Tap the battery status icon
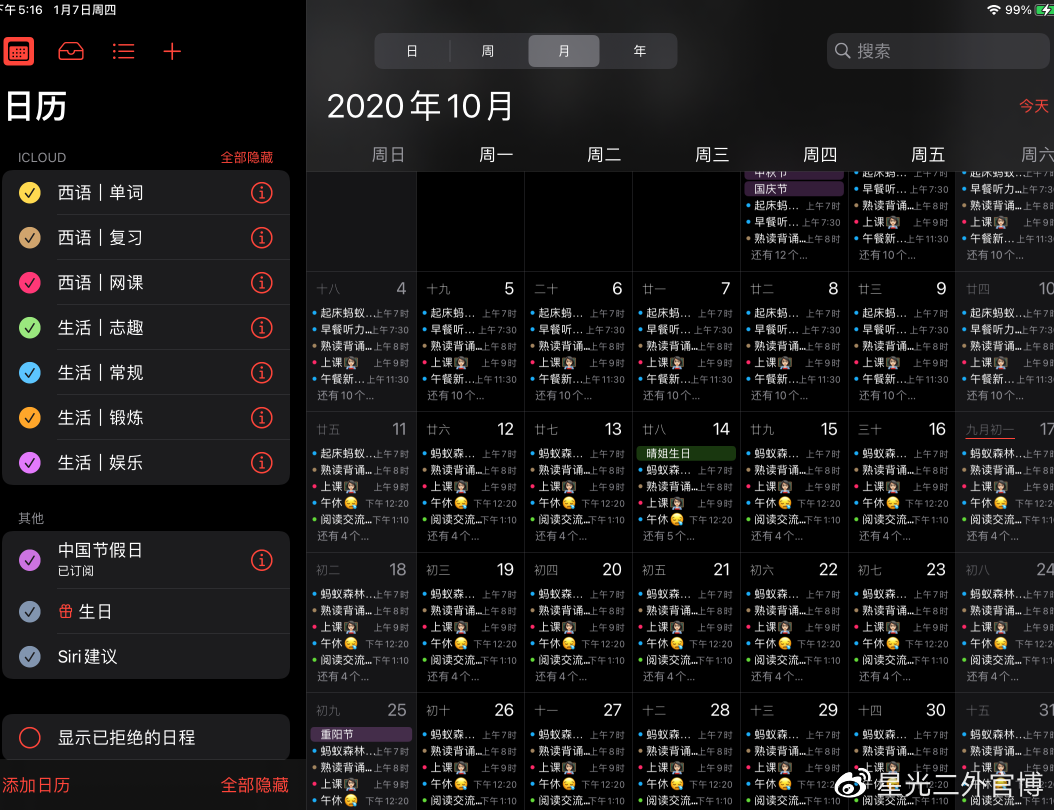The width and height of the screenshot is (1054, 810). tap(1044, 9)
